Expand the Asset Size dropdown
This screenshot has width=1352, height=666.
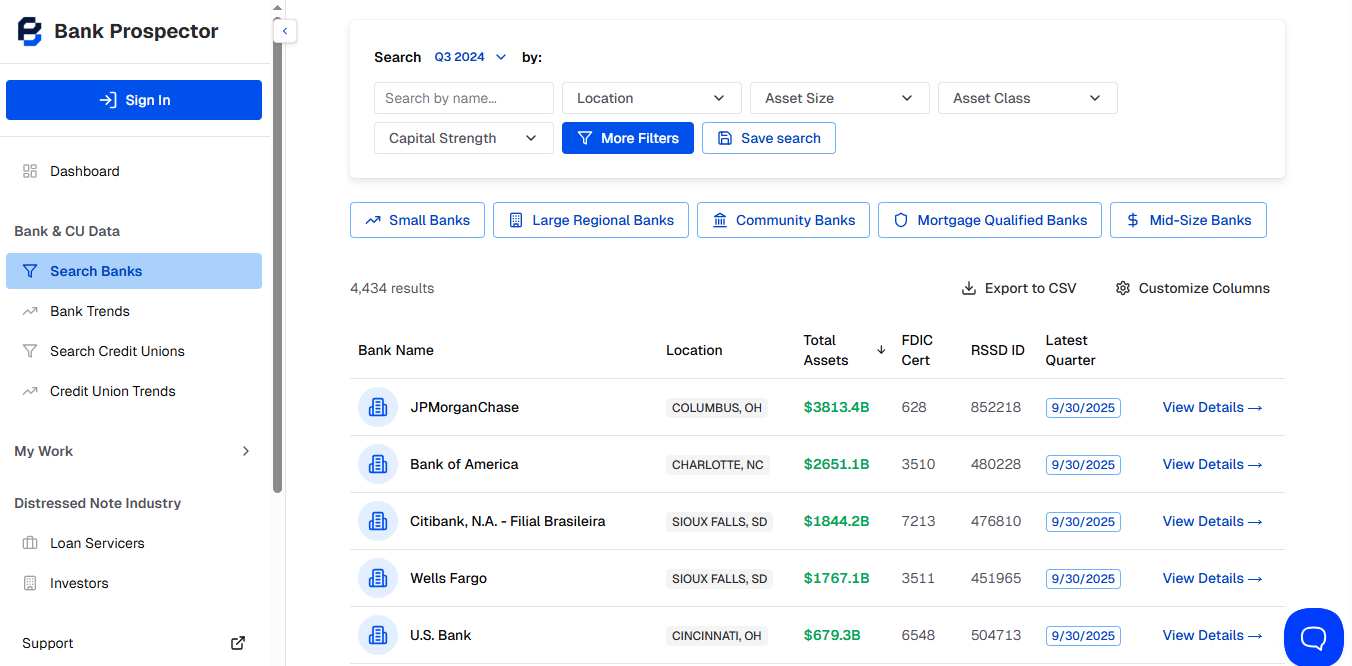(x=839, y=98)
